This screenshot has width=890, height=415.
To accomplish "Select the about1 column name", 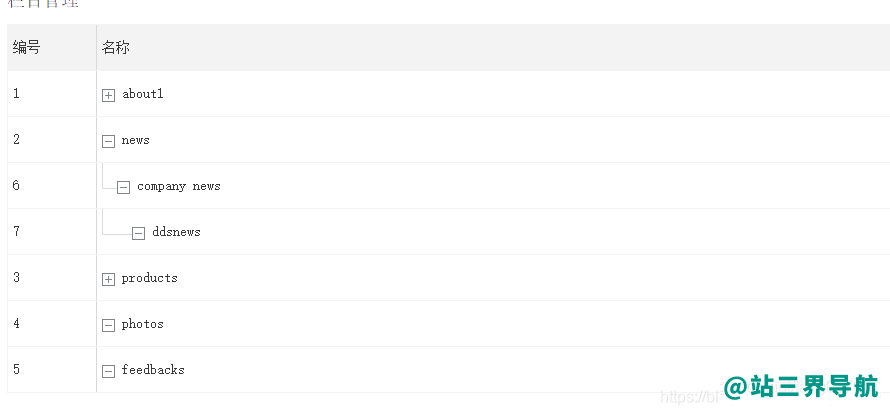I will [x=143, y=94].
